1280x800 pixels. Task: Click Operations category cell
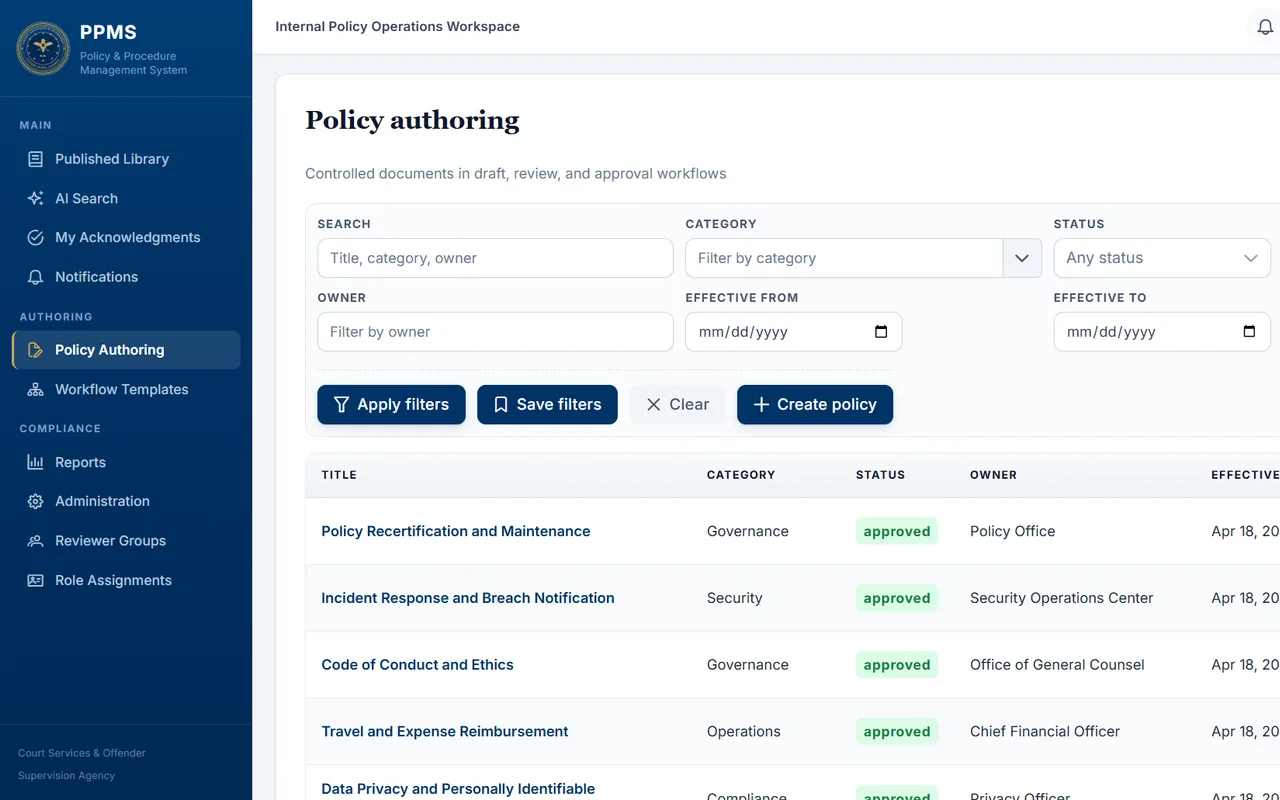[743, 731]
